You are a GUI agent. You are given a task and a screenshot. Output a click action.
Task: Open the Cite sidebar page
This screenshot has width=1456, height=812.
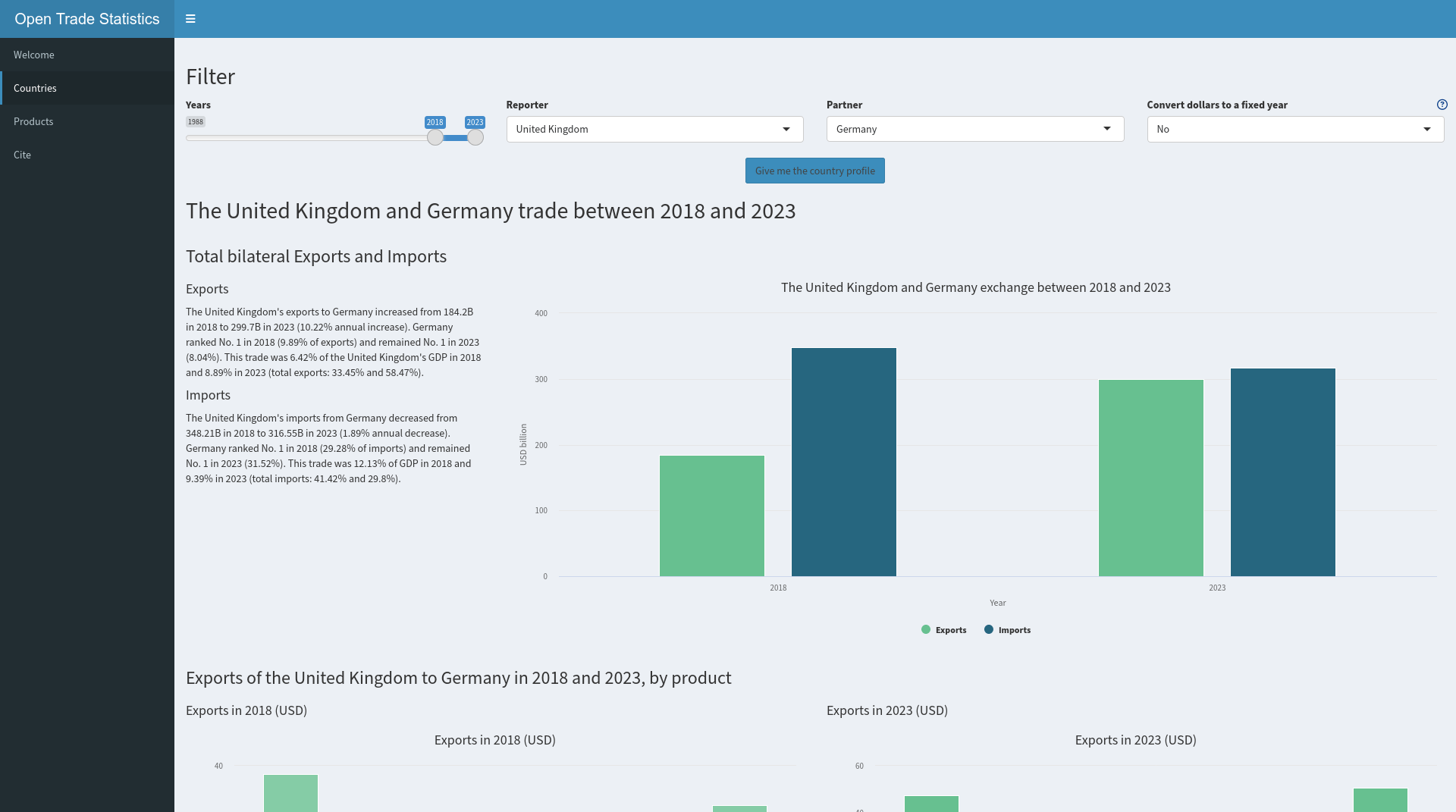click(x=22, y=155)
